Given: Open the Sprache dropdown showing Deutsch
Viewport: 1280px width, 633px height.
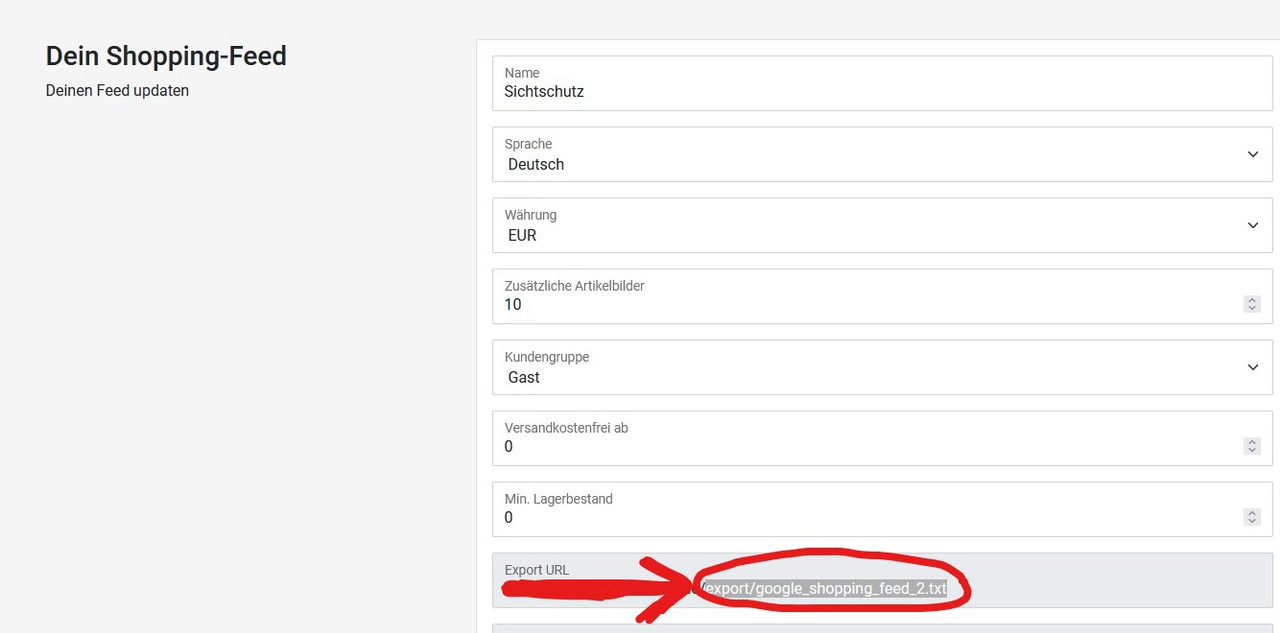Looking at the screenshot, I should coord(882,154).
